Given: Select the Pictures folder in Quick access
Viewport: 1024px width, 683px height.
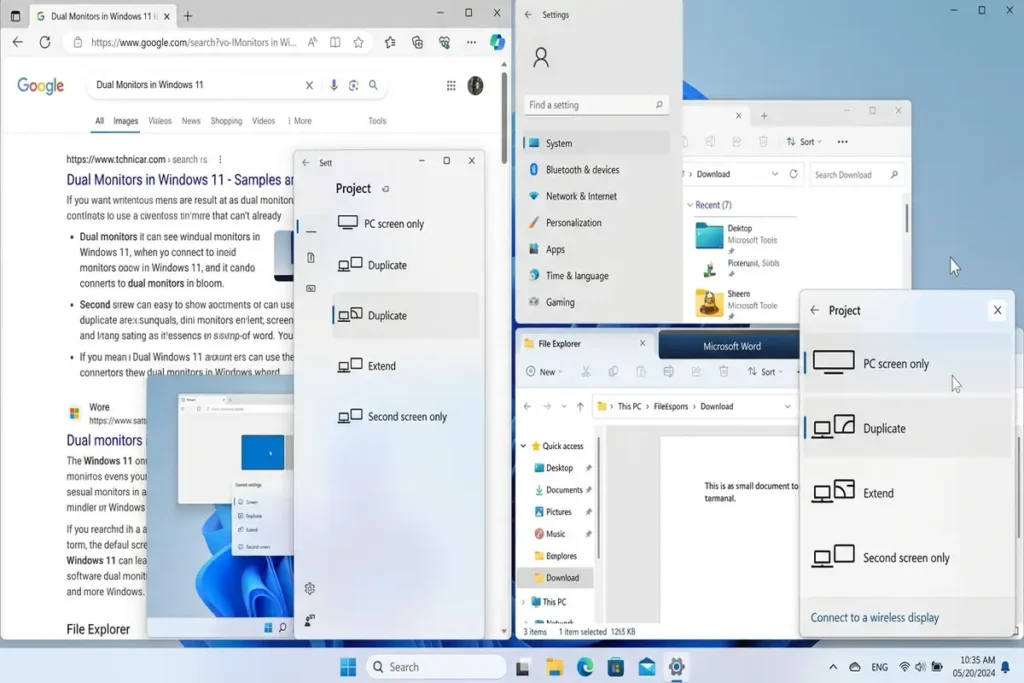Looking at the screenshot, I should (559, 512).
